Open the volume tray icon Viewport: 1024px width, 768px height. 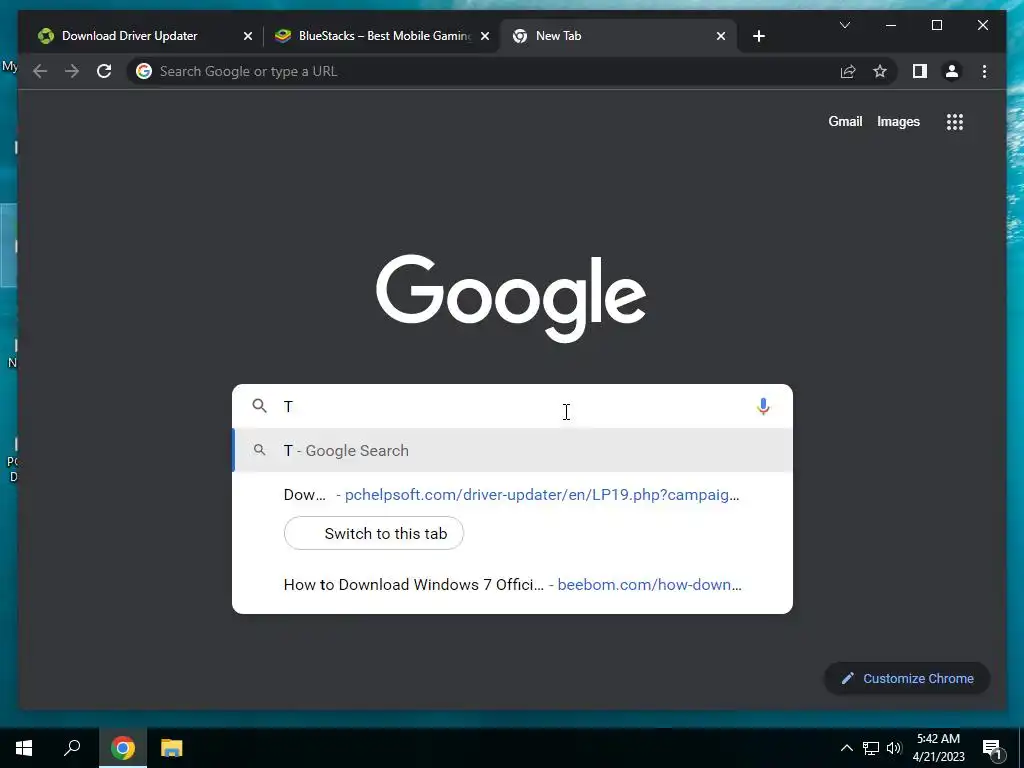894,748
